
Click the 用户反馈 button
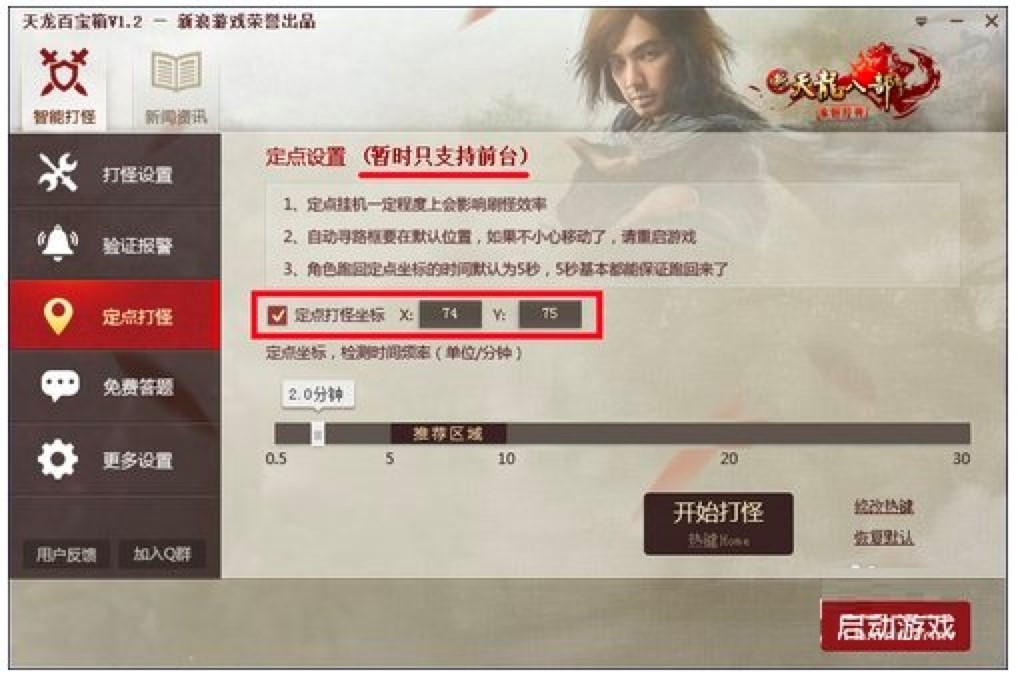(x=66, y=555)
